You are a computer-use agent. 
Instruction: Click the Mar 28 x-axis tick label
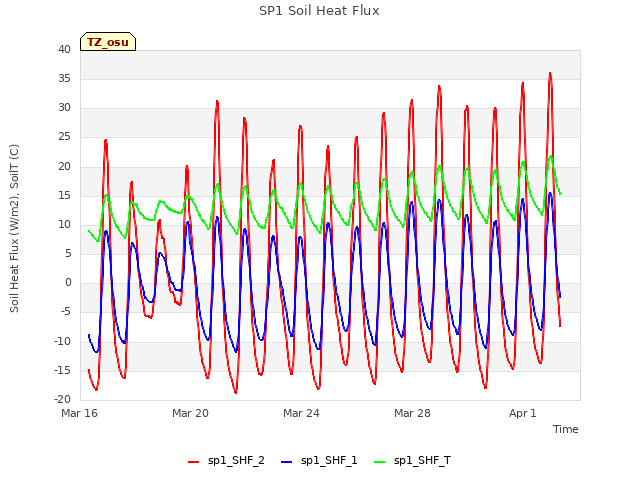(x=412, y=413)
